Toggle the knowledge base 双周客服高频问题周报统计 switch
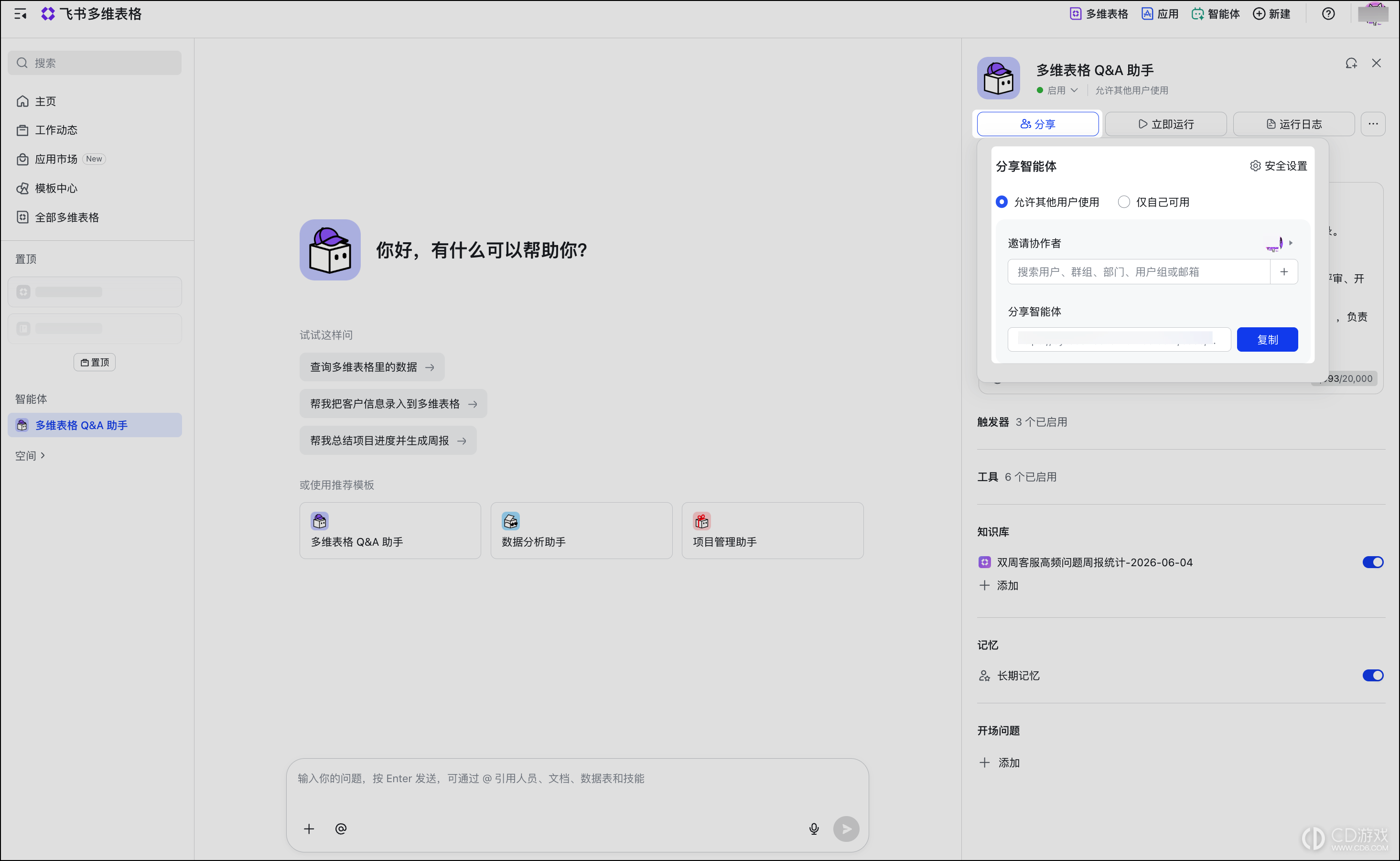 1373,562
